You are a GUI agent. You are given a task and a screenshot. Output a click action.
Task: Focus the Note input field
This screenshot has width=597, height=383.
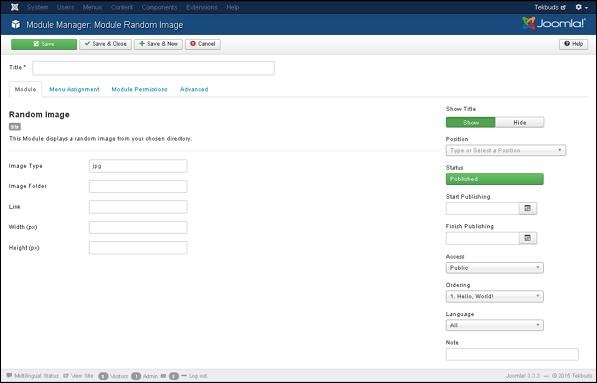(512, 354)
